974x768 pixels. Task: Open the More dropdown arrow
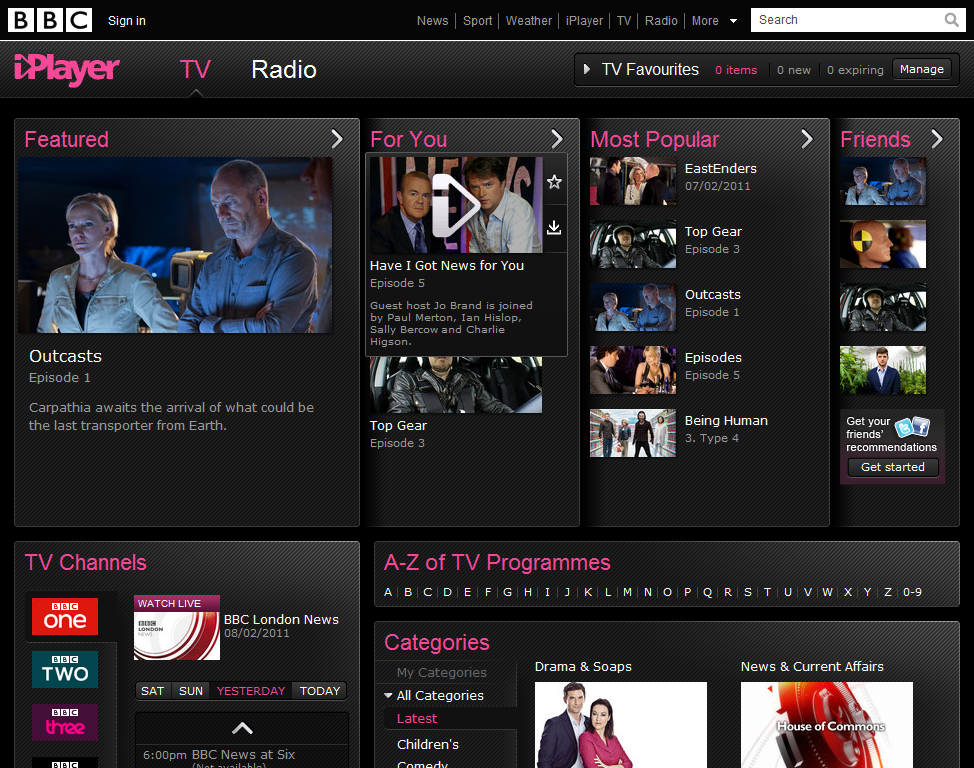point(733,21)
